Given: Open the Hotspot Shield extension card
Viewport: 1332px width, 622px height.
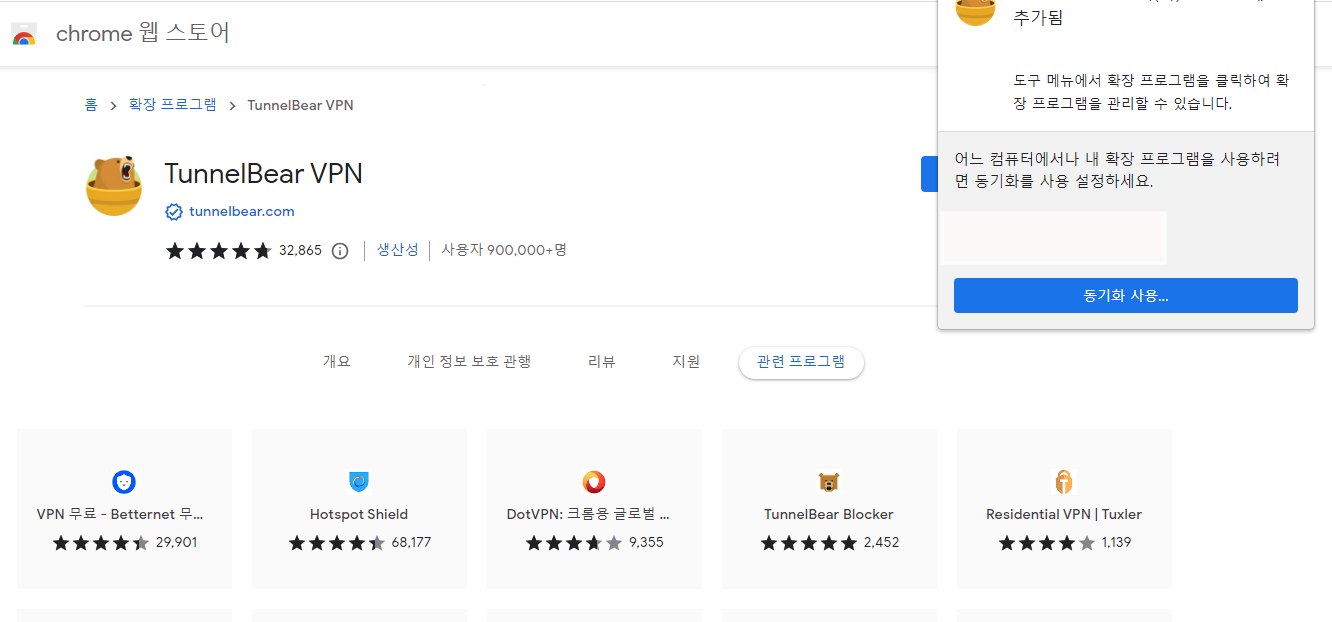Looking at the screenshot, I should click(x=359, y=509).
